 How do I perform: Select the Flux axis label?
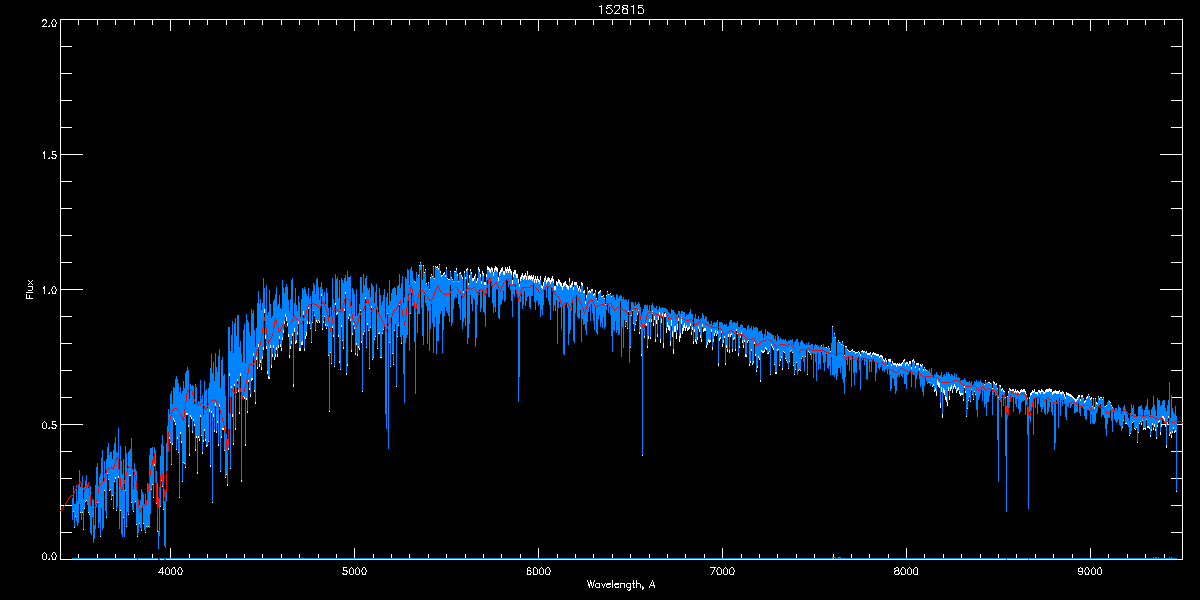[30, 290]
